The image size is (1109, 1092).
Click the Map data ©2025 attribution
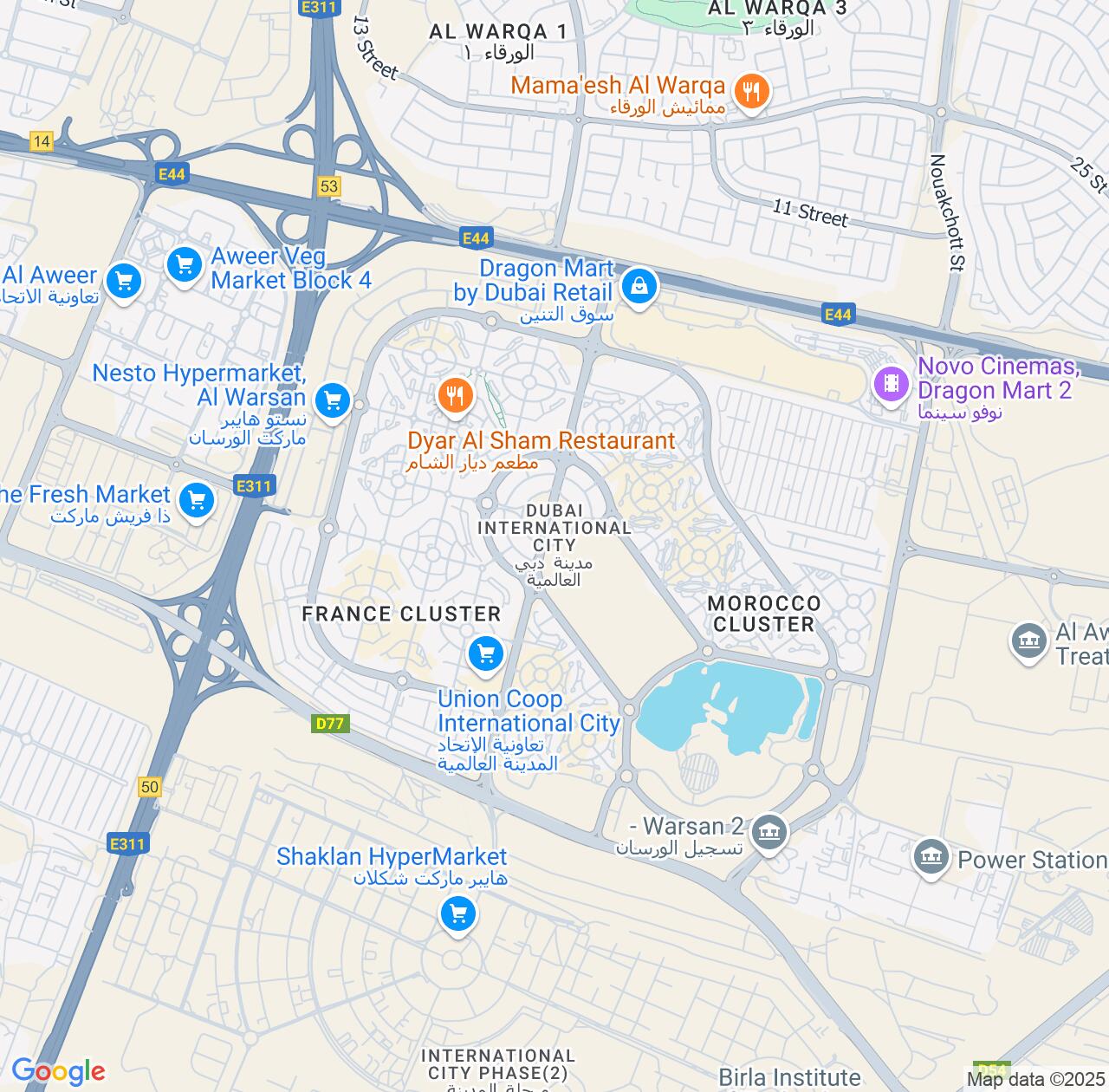[1036, 1080]
